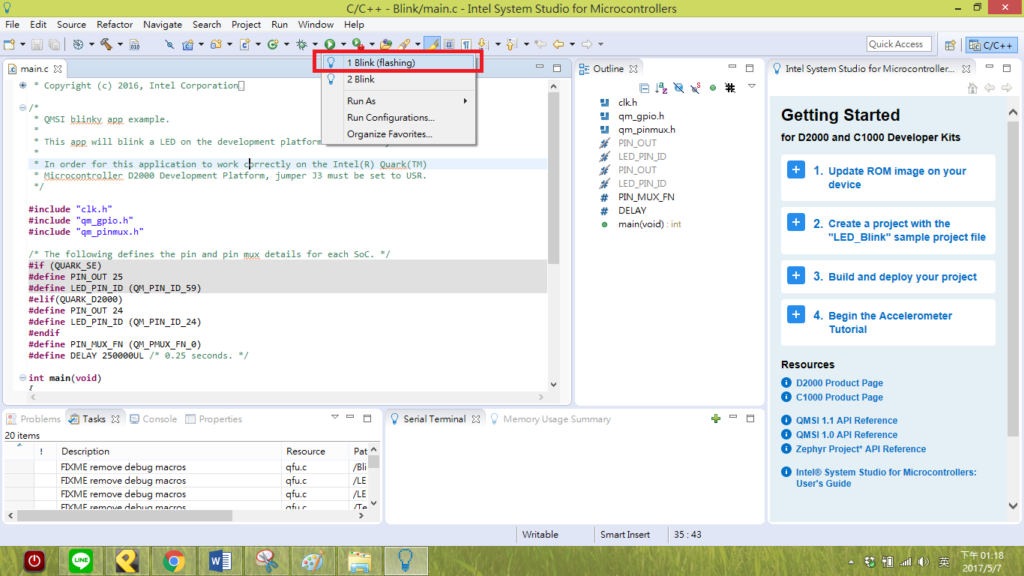Toggle block selection mode in toolbar

(449, 44)
